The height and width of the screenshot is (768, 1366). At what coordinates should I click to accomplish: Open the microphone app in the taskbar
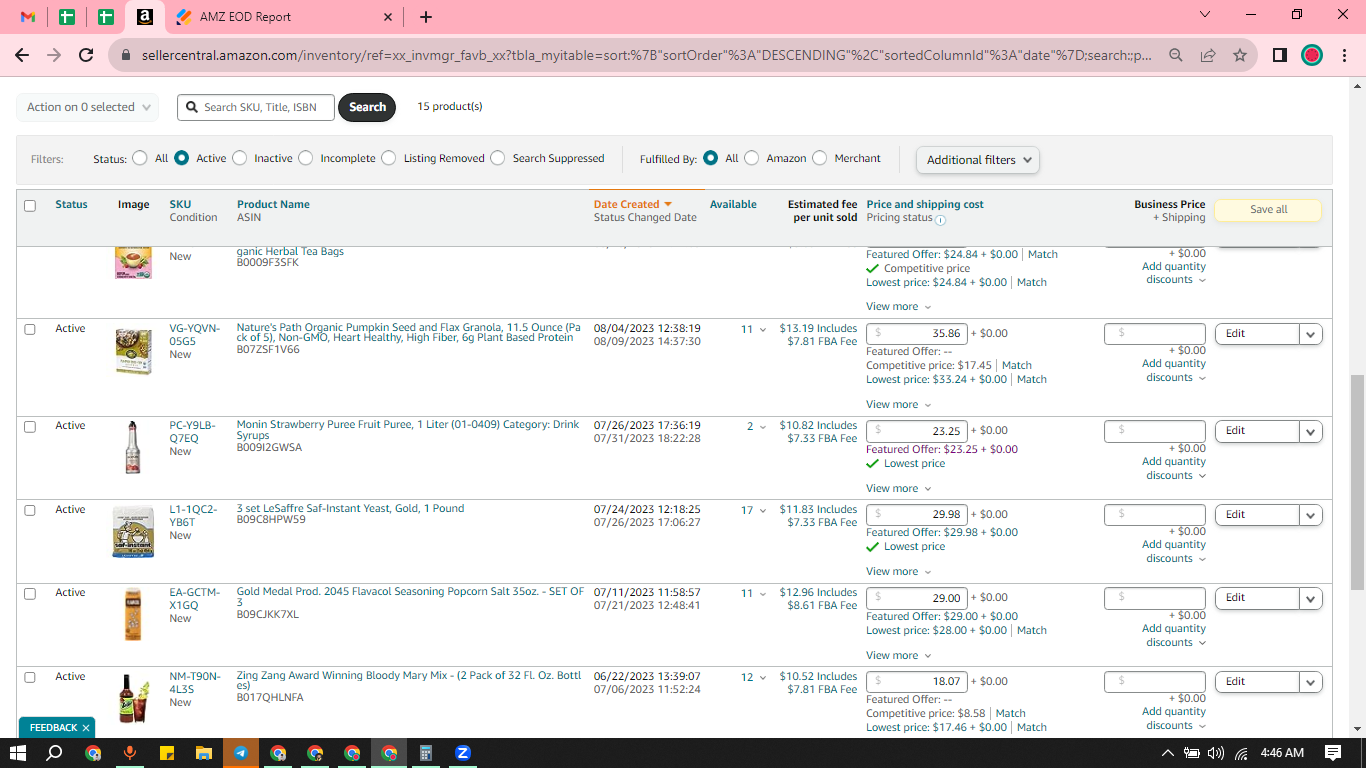point(129,753)
